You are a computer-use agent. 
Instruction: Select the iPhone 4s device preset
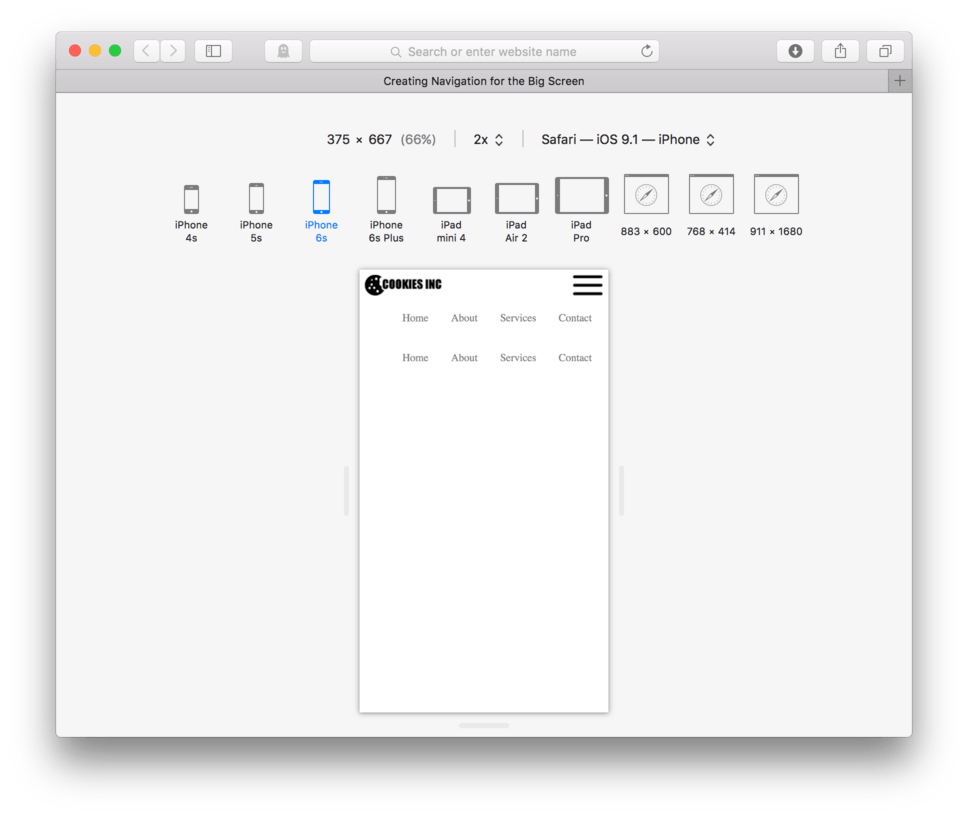pos(191,213)
